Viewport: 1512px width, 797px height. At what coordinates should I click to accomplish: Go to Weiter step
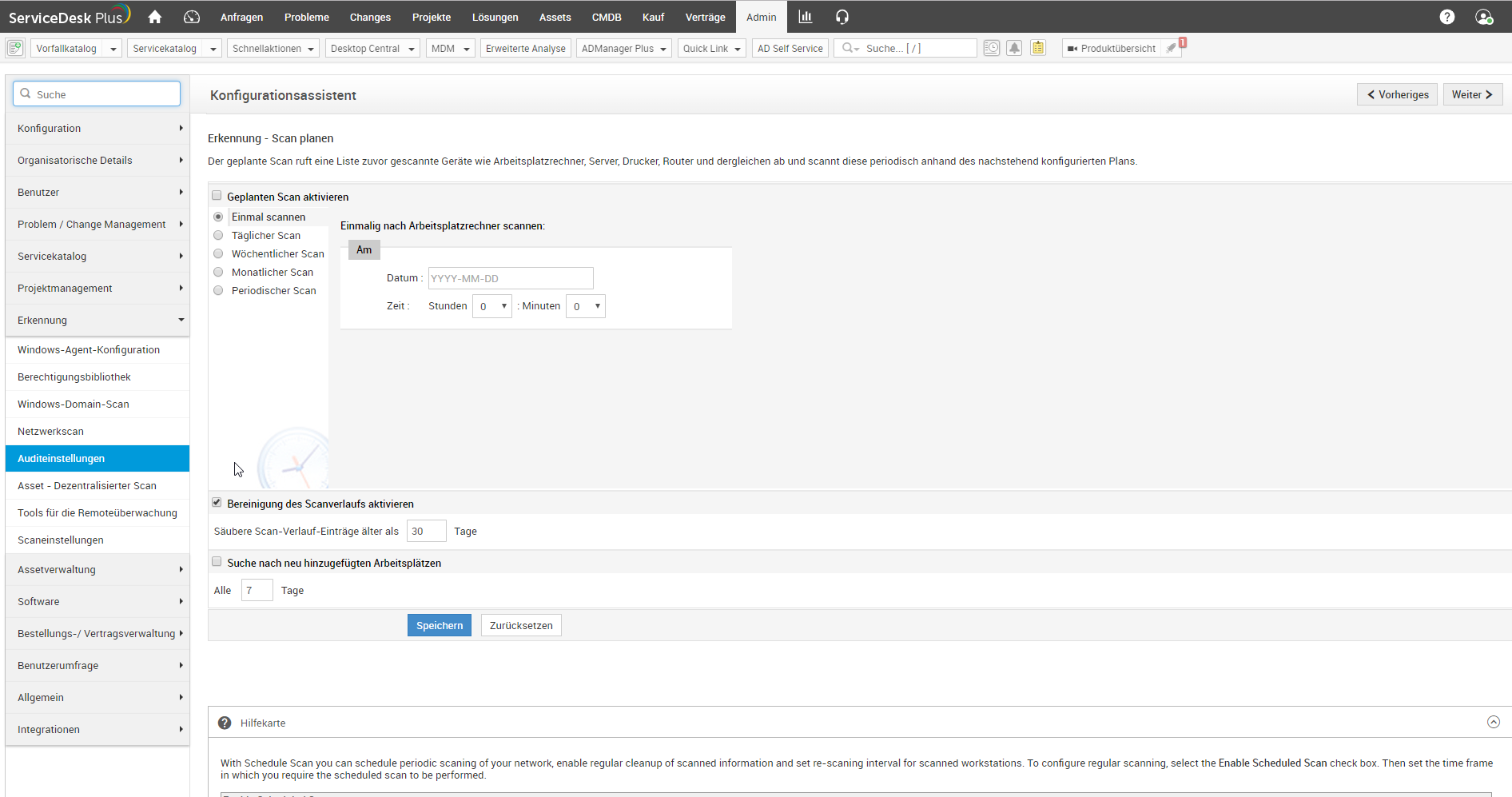pos(1473,94)
